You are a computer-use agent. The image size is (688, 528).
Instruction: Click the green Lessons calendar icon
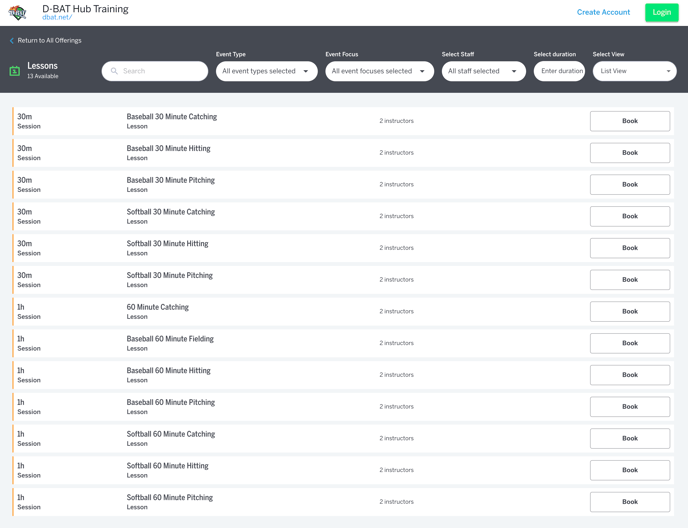click(14, 71)
